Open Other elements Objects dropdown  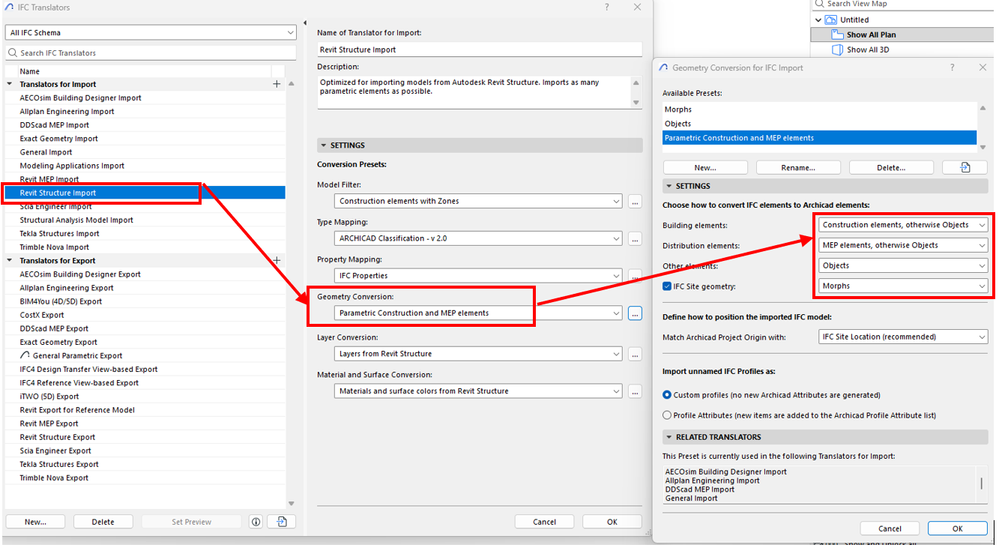903,266
